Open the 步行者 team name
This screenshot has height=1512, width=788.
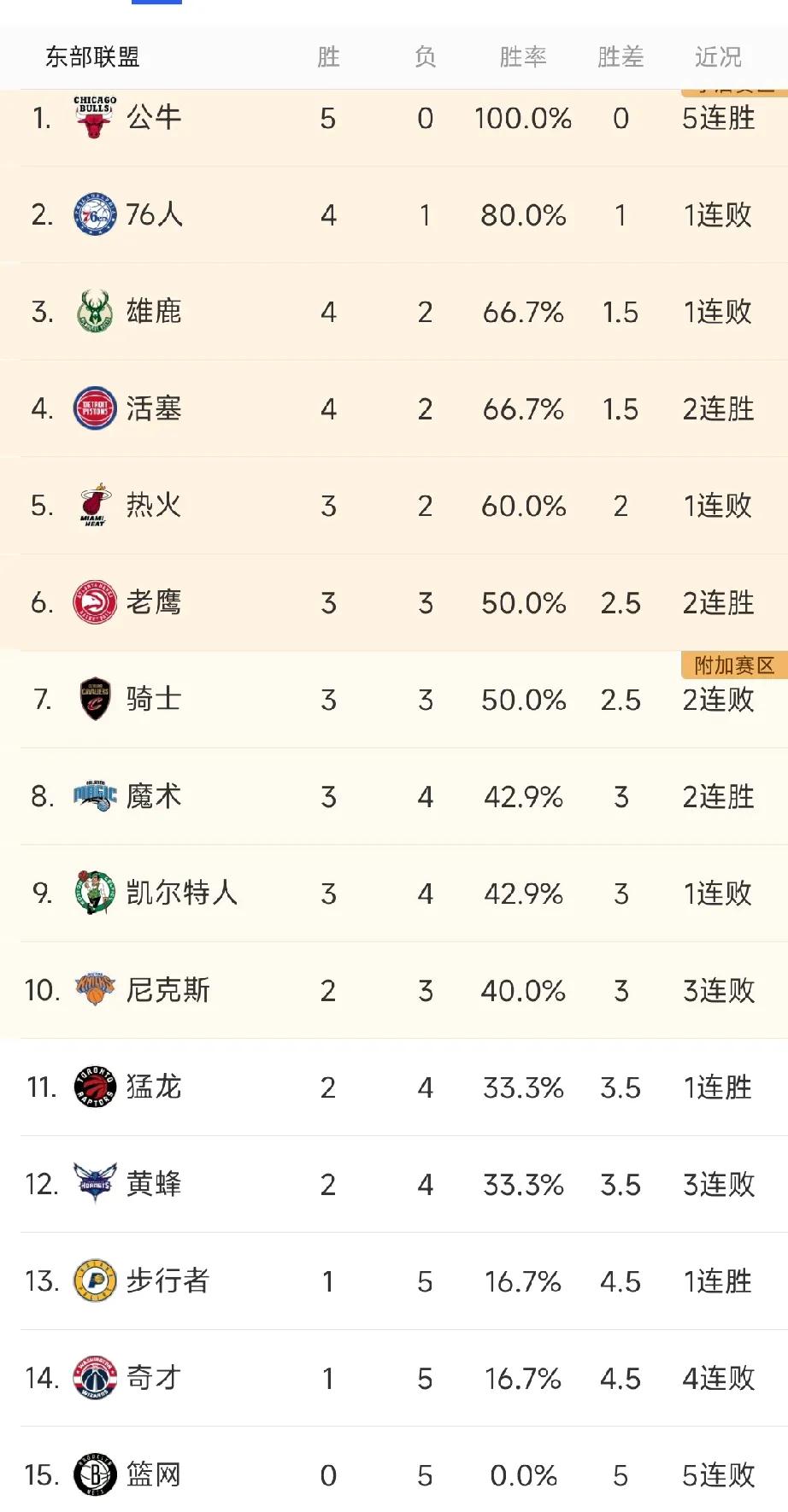point(168,1281)
